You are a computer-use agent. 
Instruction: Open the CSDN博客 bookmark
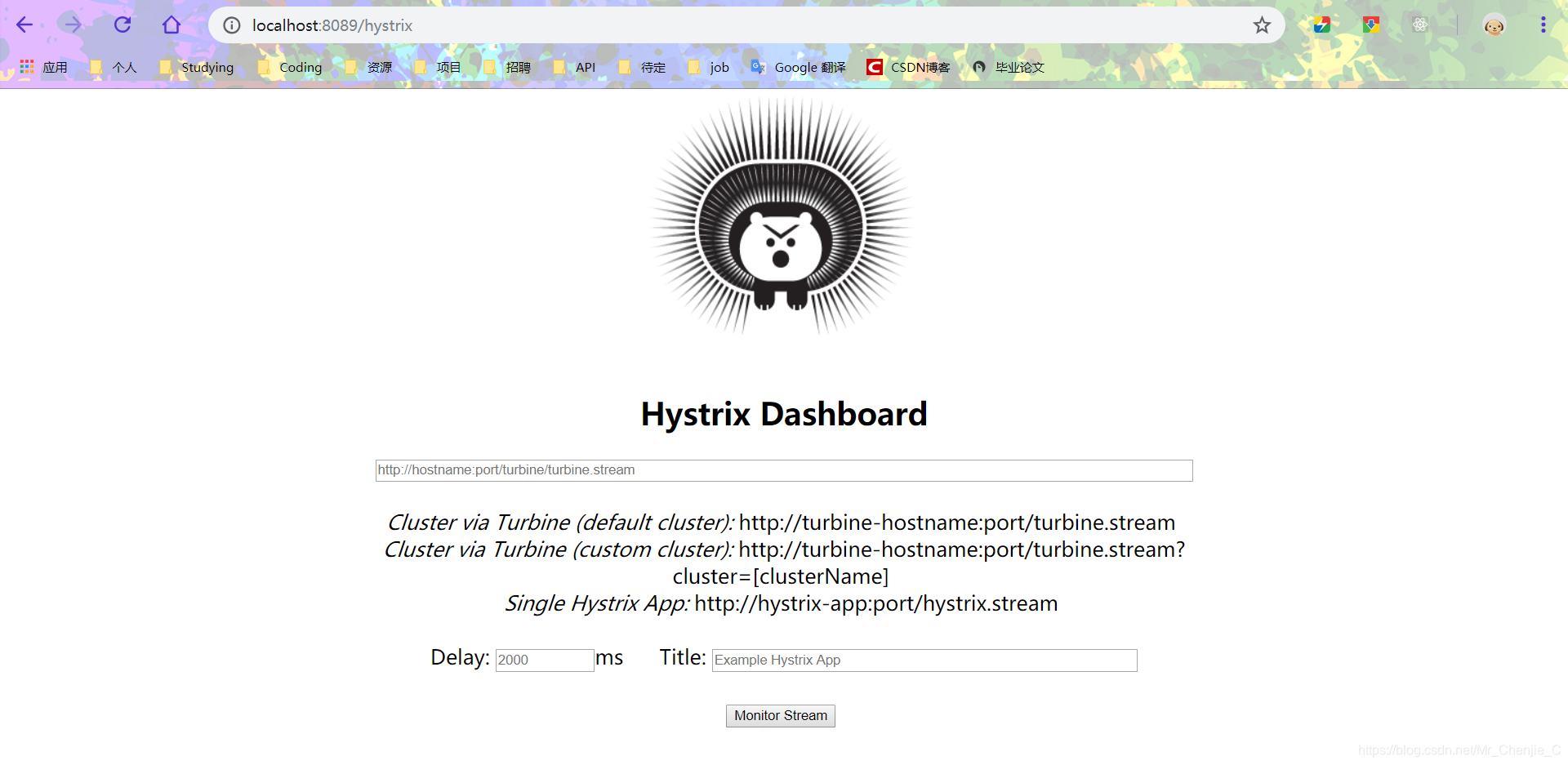(x=909, y=67)
